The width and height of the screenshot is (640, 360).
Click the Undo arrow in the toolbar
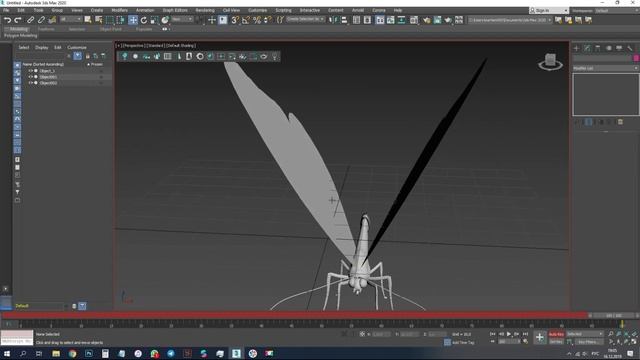point(7,20)
